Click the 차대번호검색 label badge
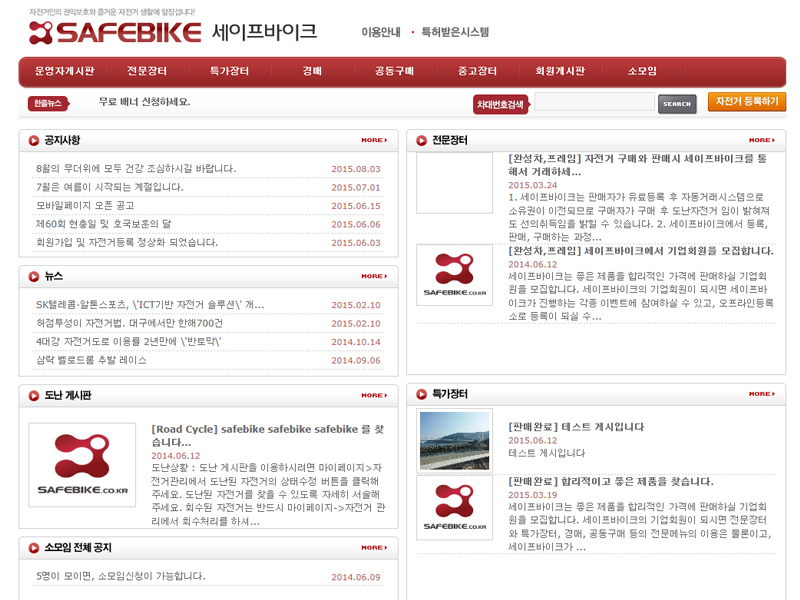The width and height of the screenshot is (800, 600). click(x=501, y=105)
